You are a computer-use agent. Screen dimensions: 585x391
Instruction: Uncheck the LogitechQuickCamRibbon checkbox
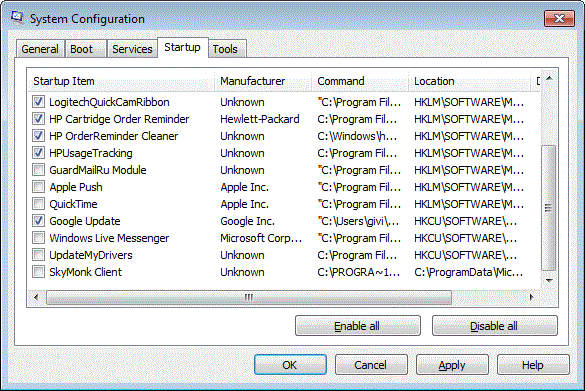coord(38,102)
